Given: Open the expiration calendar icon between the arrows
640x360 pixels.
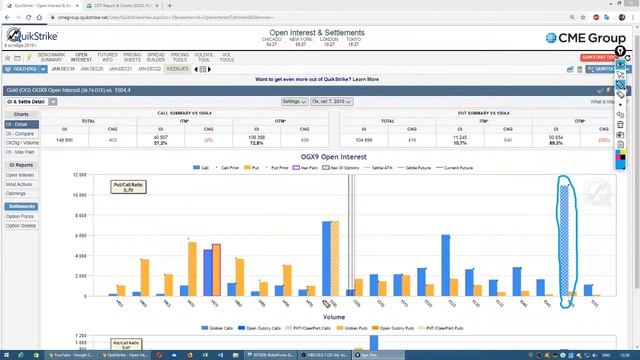Looking at the screenshot, I should coord(203,69).
